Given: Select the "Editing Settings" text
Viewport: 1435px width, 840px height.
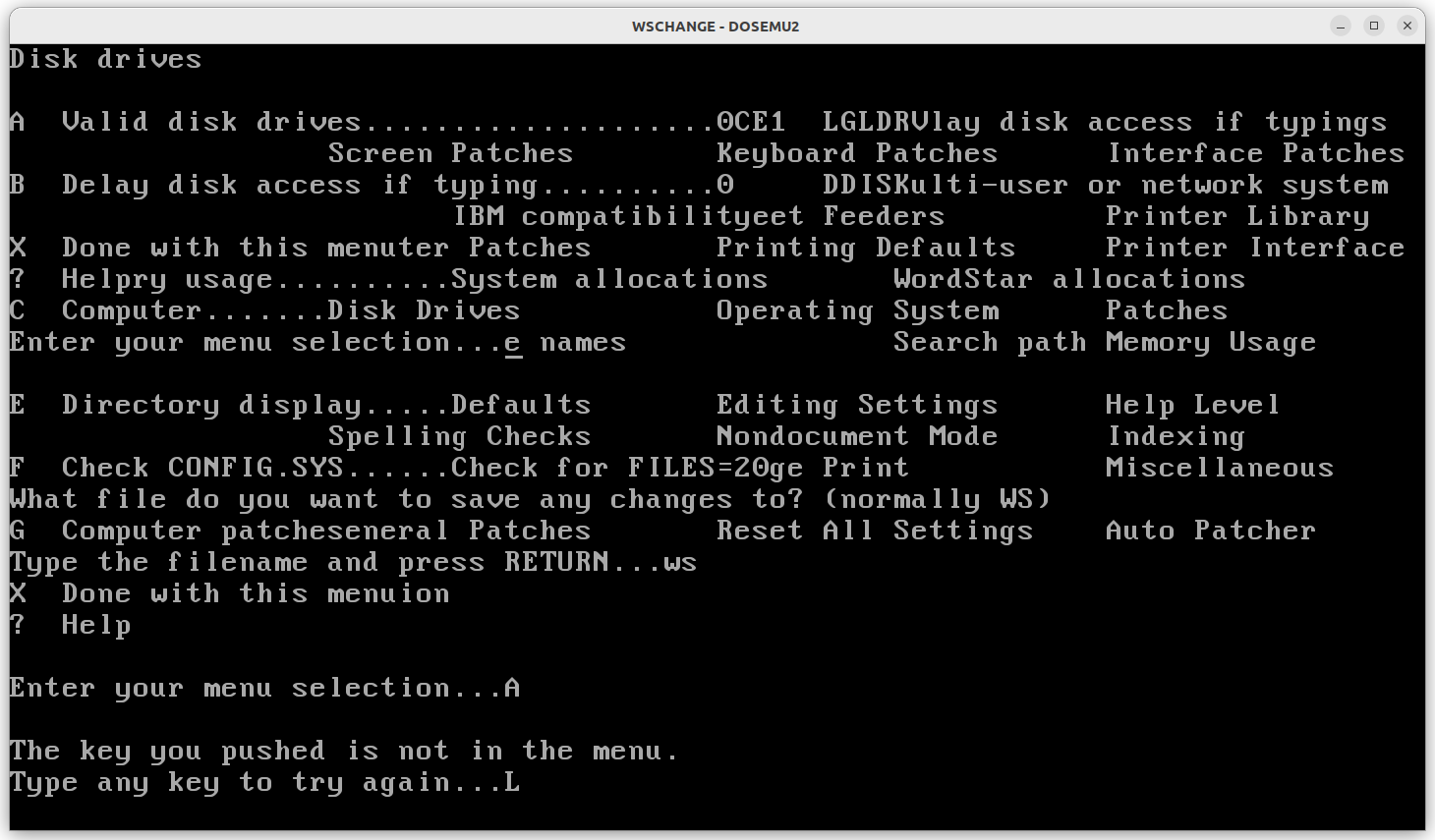Looking at the screenshot, I should coord(857,404).
